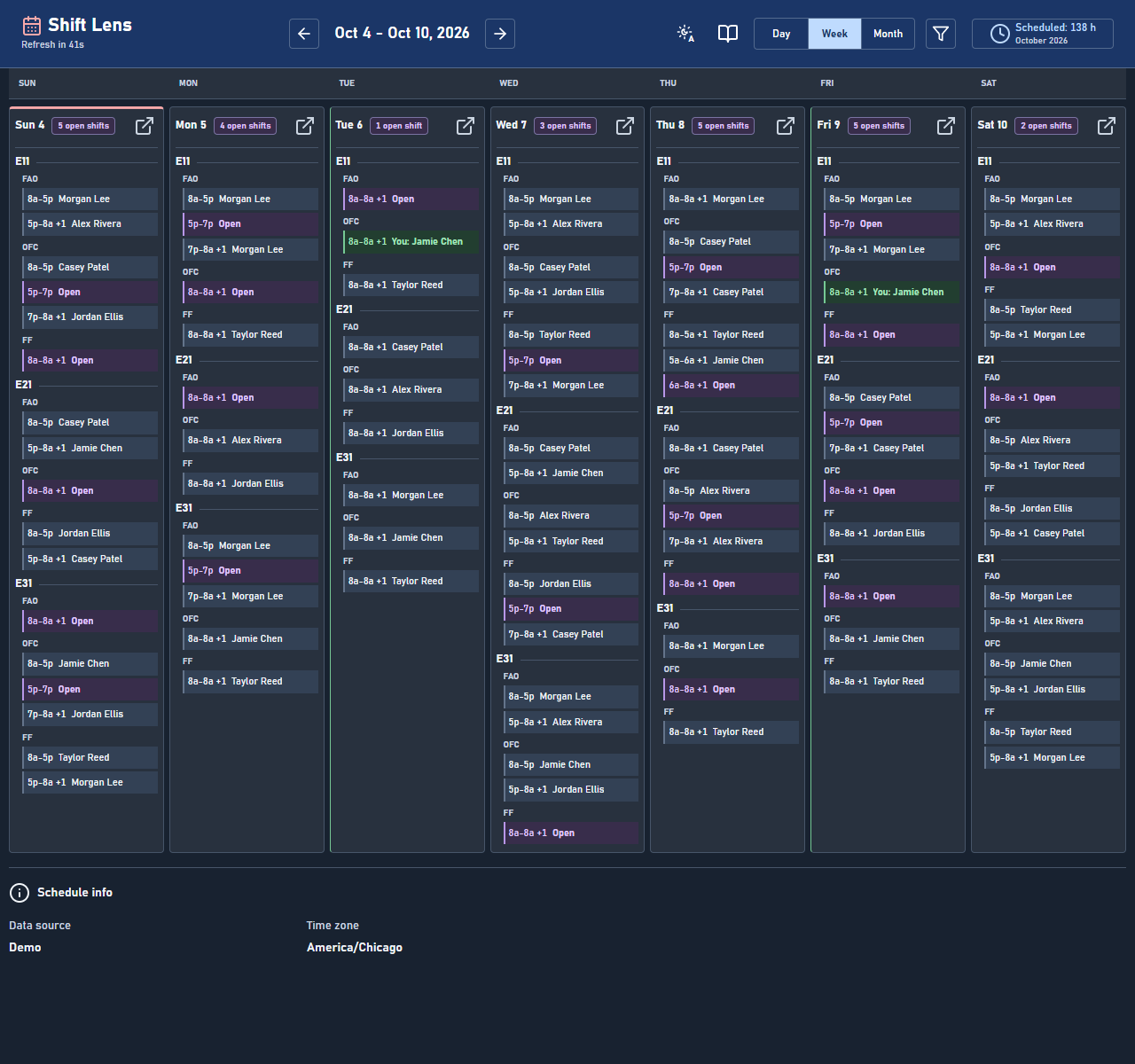The height and width of the screenshot is (1064, 1135).
Task: Click the Scheduled 138 h summary button
Action: 1043,34
